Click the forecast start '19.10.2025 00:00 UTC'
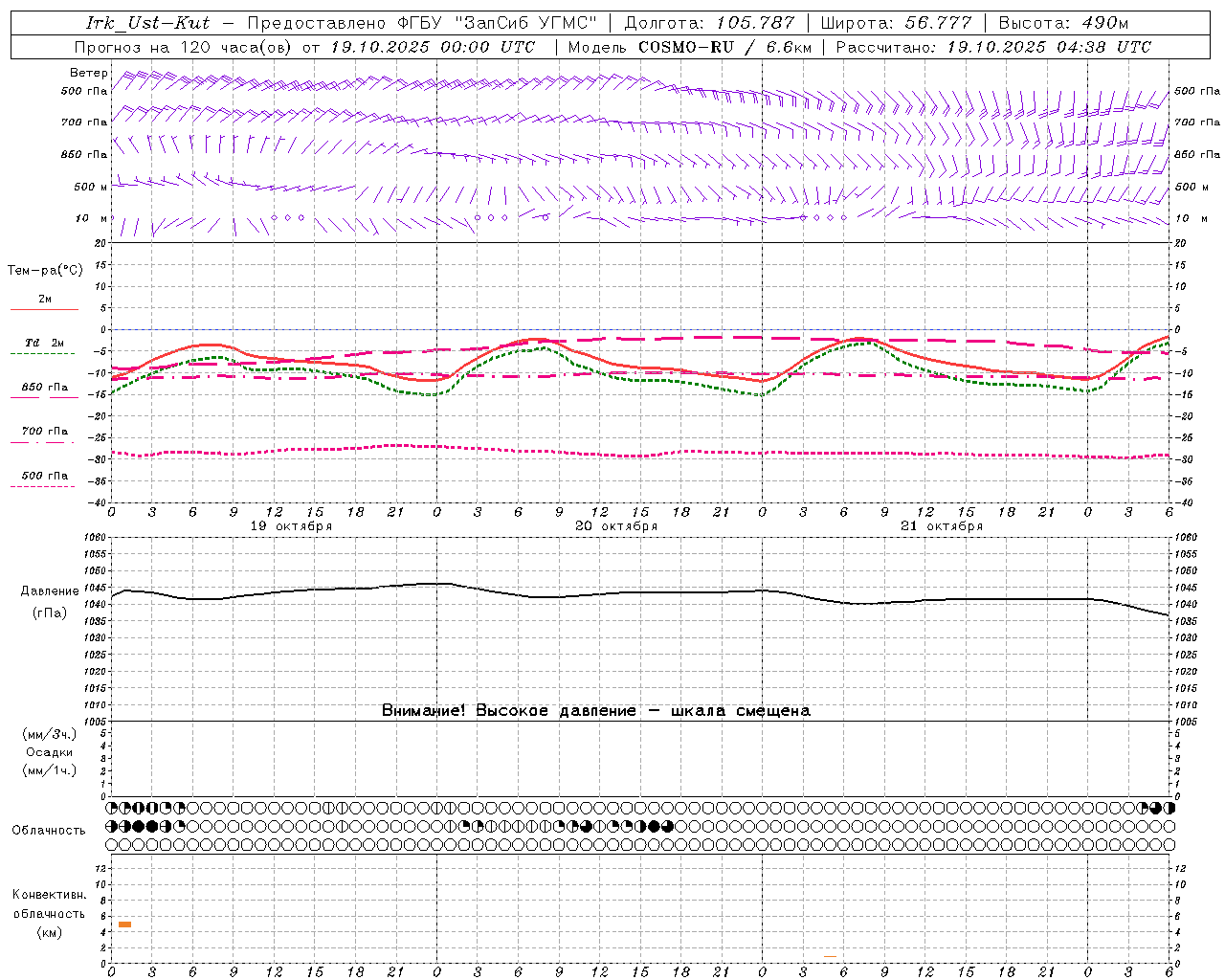1225x980 pixels. point(433,47)
